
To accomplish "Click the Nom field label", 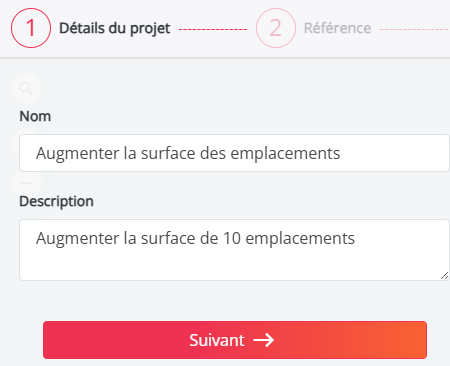I will pyautogui.click(x=35, y=116).
